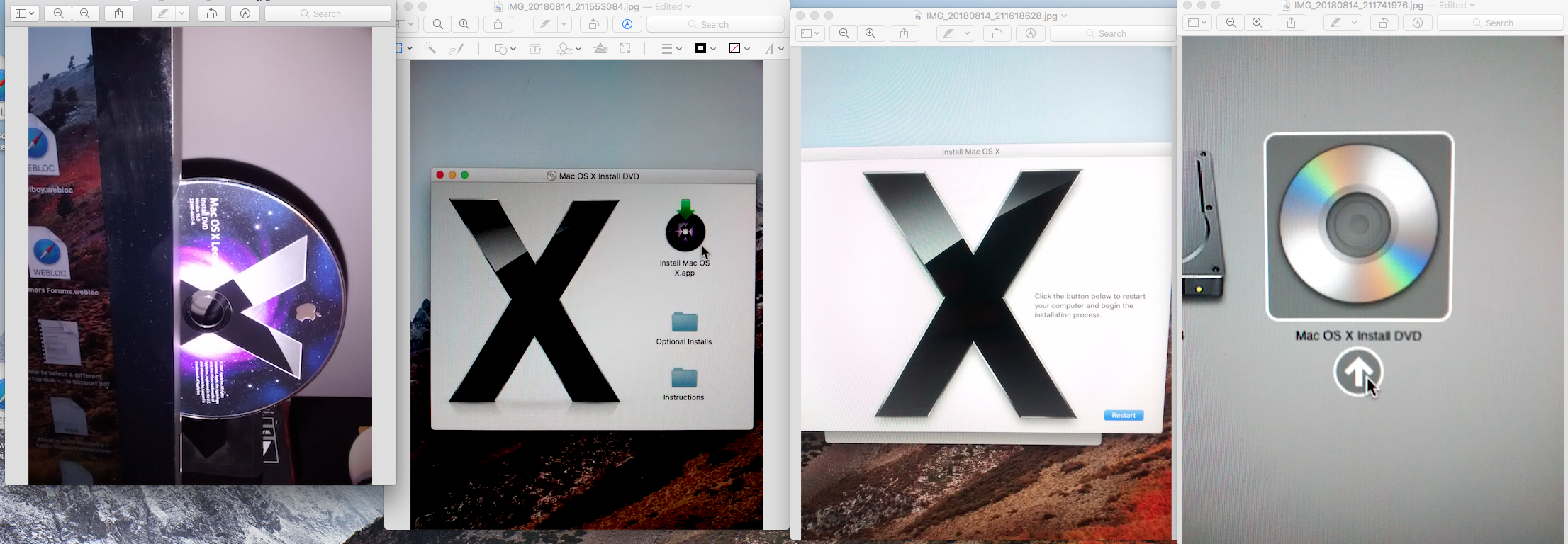
Task: Click the 211618628.jpg file proxy icon in title
Action: pos(918,16)
